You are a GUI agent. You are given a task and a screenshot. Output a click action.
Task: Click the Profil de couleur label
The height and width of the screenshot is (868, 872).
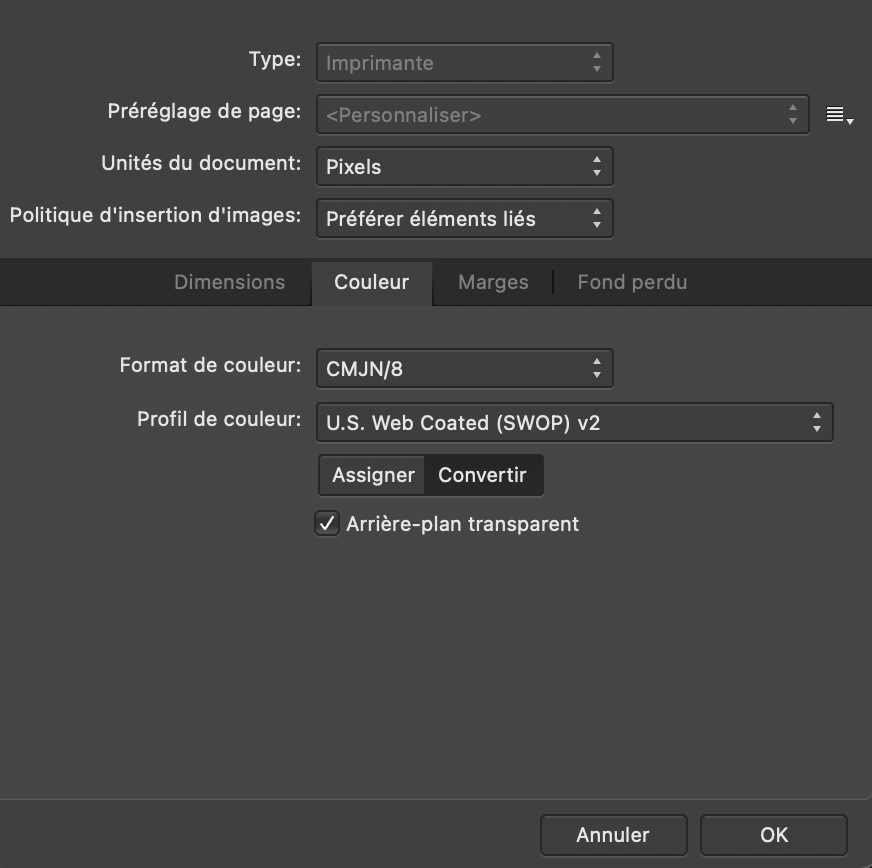click(219, 419)
